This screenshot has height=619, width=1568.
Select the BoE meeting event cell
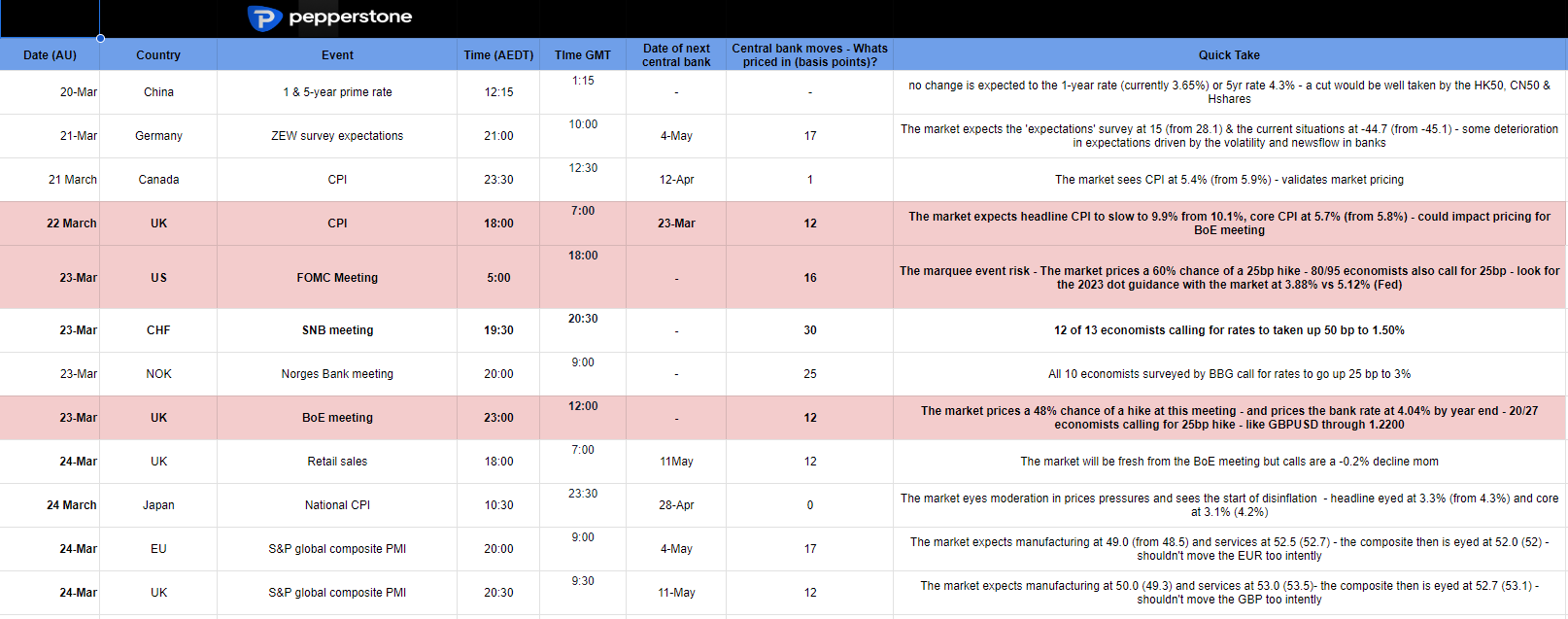click(337, 418)
